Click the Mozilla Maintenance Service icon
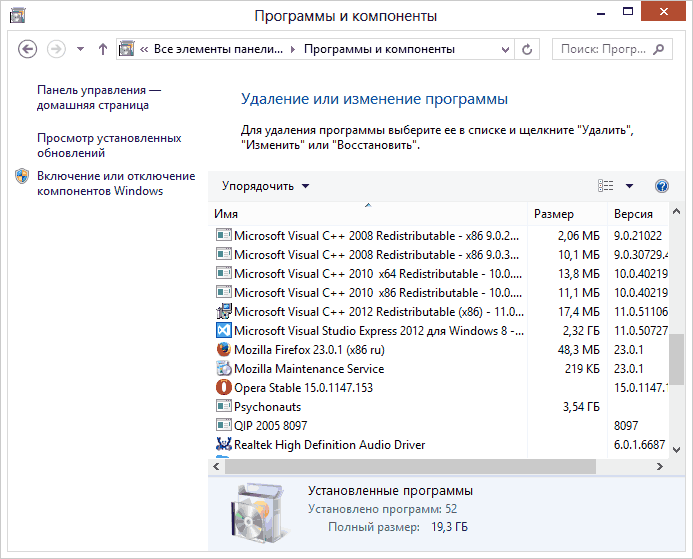The height and width of the screenshot is (559, 693). tap(224, 368)
